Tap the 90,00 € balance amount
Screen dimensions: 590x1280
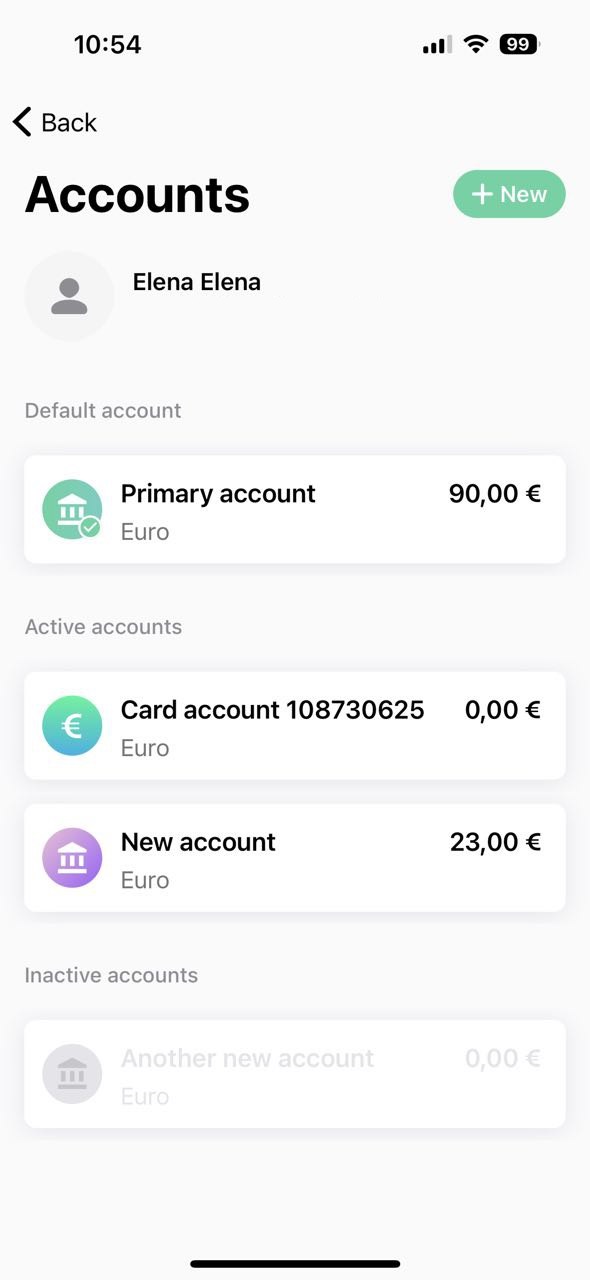pyautogui.click(x=495, y=494)
